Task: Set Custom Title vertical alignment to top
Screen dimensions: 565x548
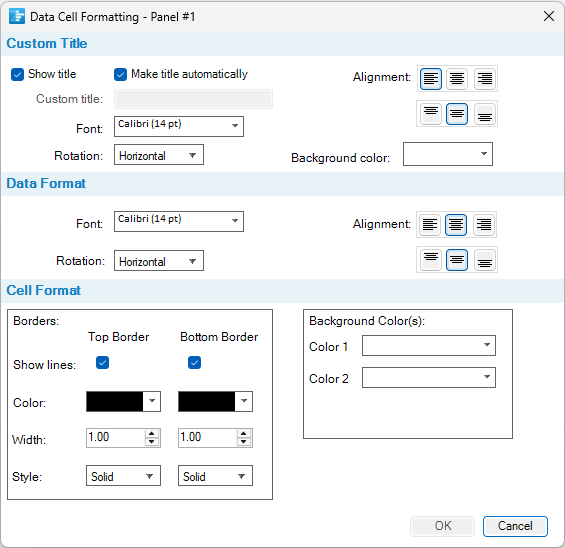Action: pos(431,114)
